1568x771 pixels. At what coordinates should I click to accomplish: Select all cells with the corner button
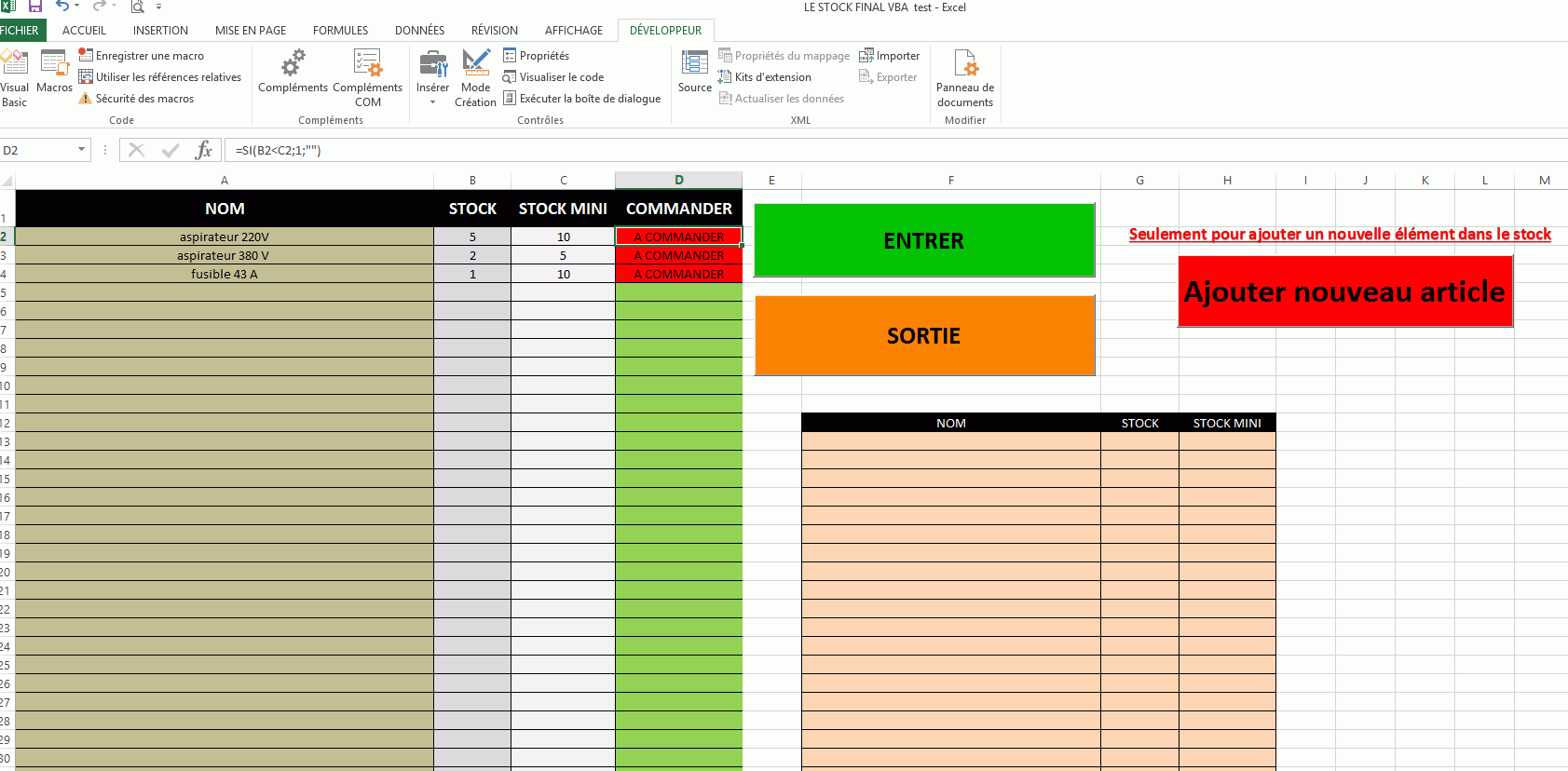[7, 181]
